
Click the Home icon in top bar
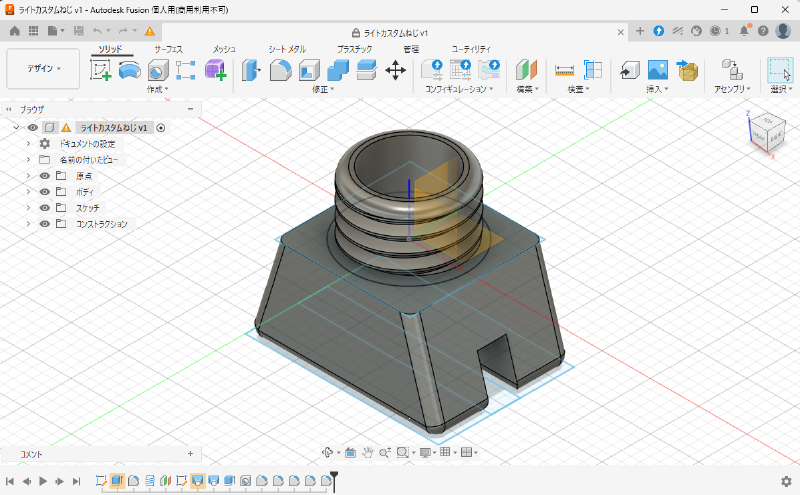pos(15,31)
